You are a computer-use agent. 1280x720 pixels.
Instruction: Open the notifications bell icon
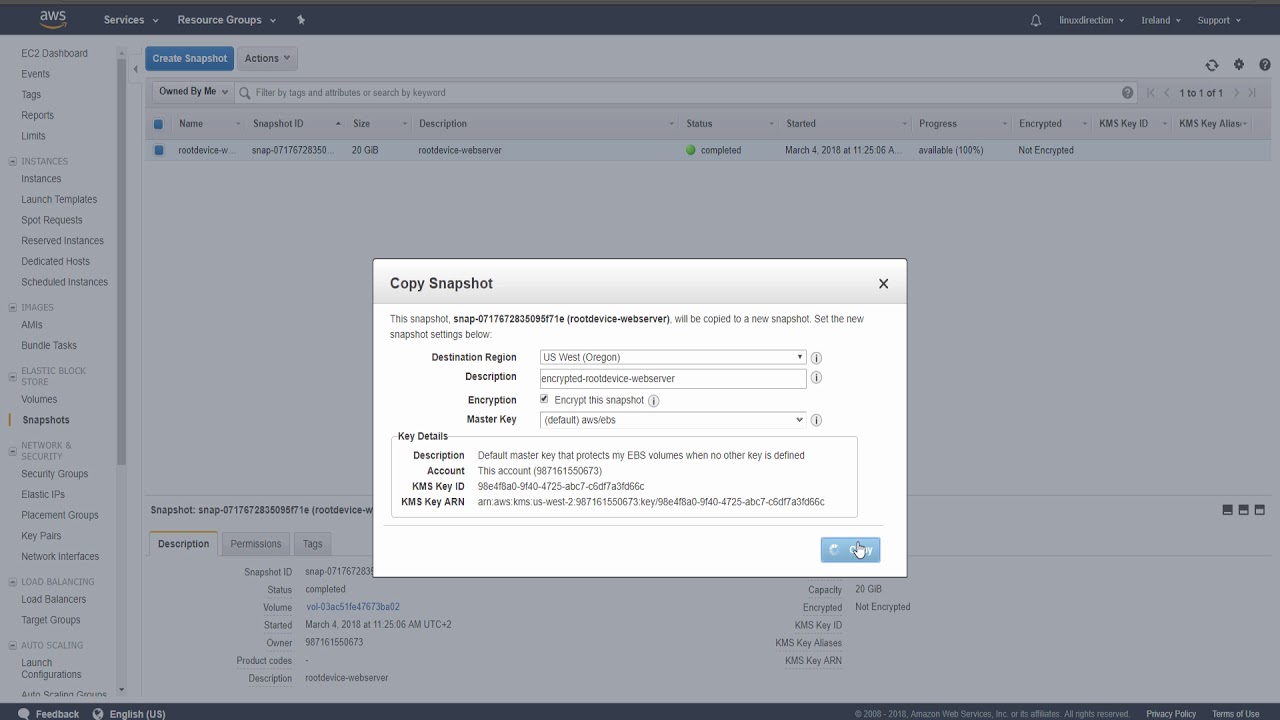tap(1035, 20)
